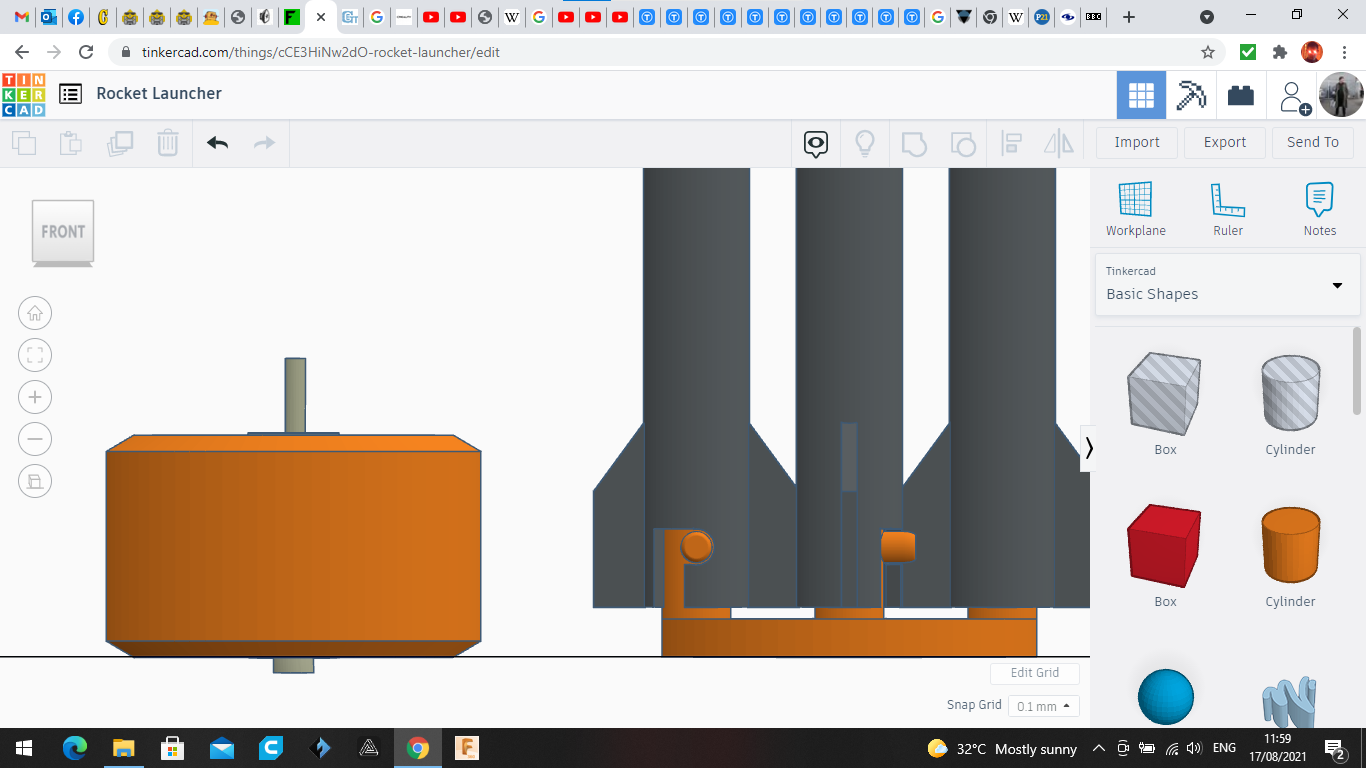Collapse the shapes panel with chevron
The image size is (1366, 768).
(x=1089, y=448)
